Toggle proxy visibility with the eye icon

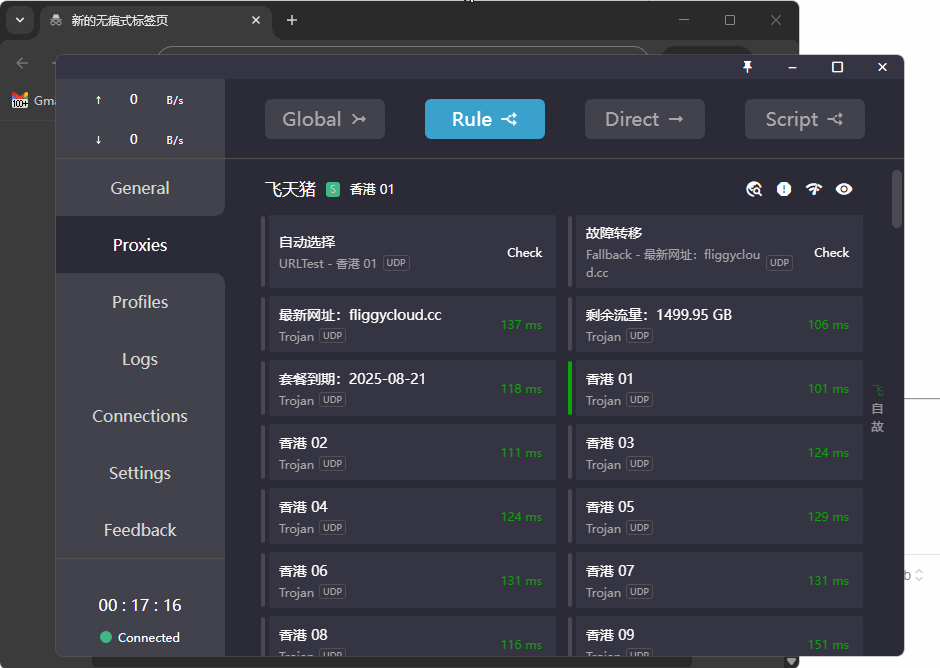tap(844, 189)
